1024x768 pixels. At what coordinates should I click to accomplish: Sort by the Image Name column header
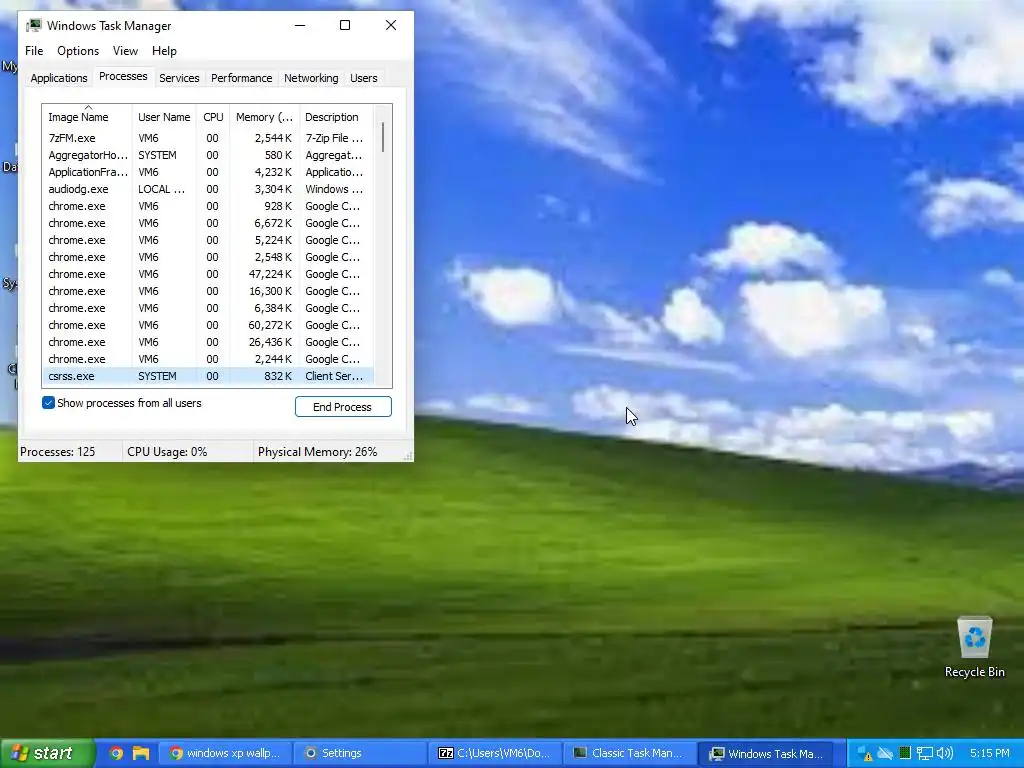pyautogui.click(x=87, y=117)
